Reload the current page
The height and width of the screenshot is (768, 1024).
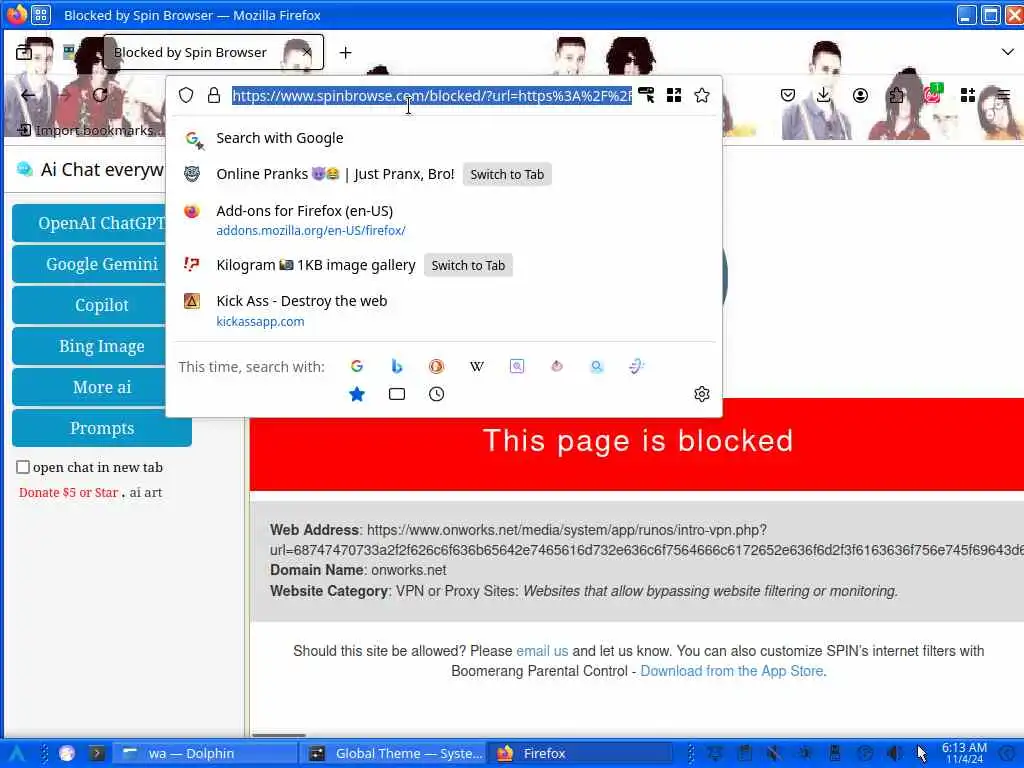pos(100,95)
